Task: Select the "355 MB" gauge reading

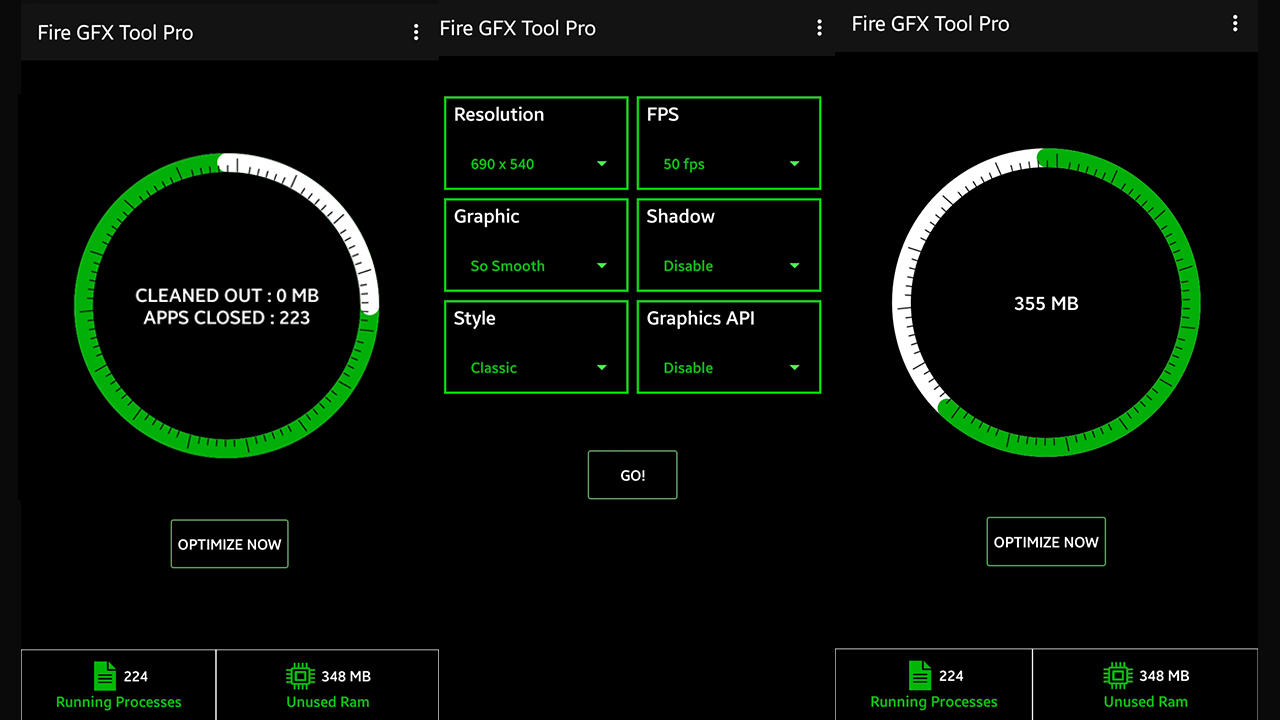Action: pyautogui.click(x=1046, y=304)
